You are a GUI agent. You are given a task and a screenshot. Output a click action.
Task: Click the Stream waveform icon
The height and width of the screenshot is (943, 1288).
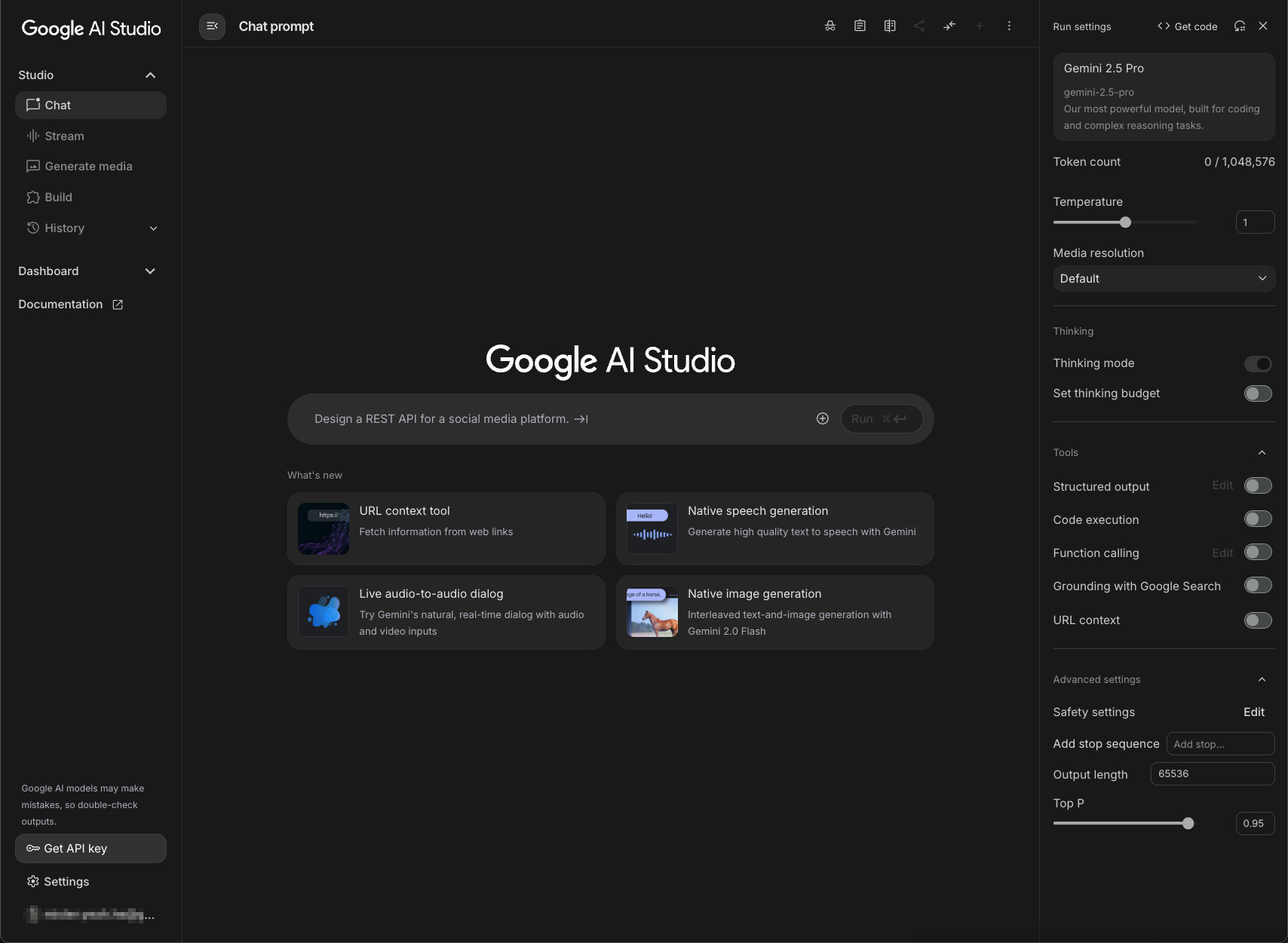tap(33, 136)
